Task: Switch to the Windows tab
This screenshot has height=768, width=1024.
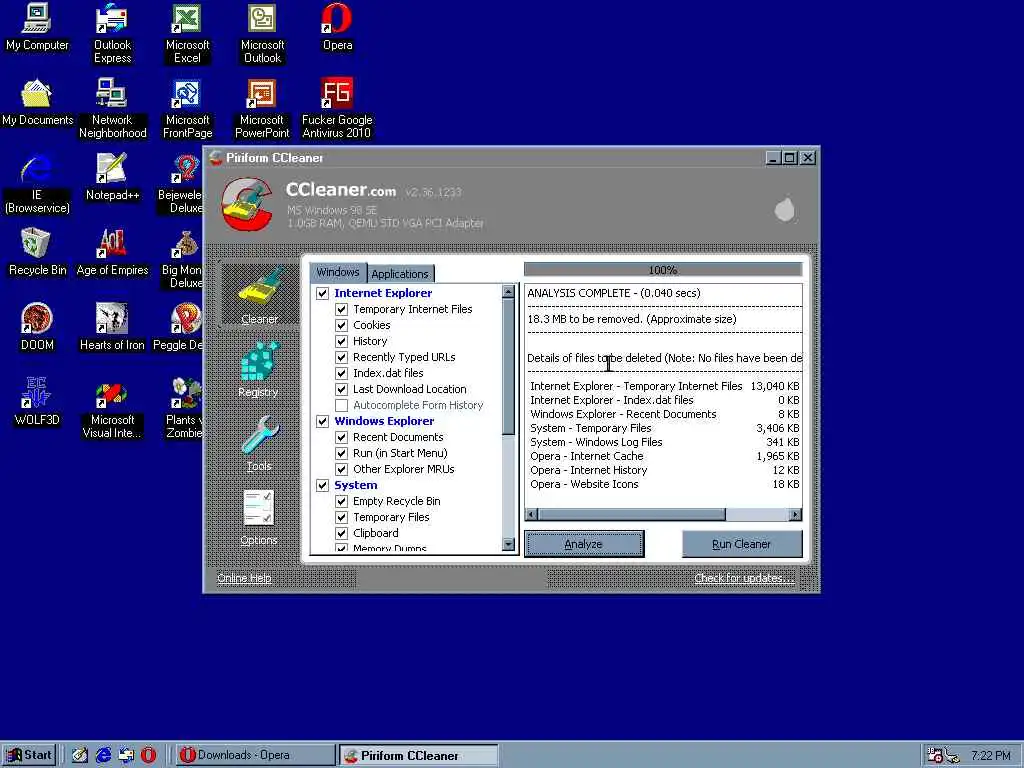Action: tap(338, 272)
